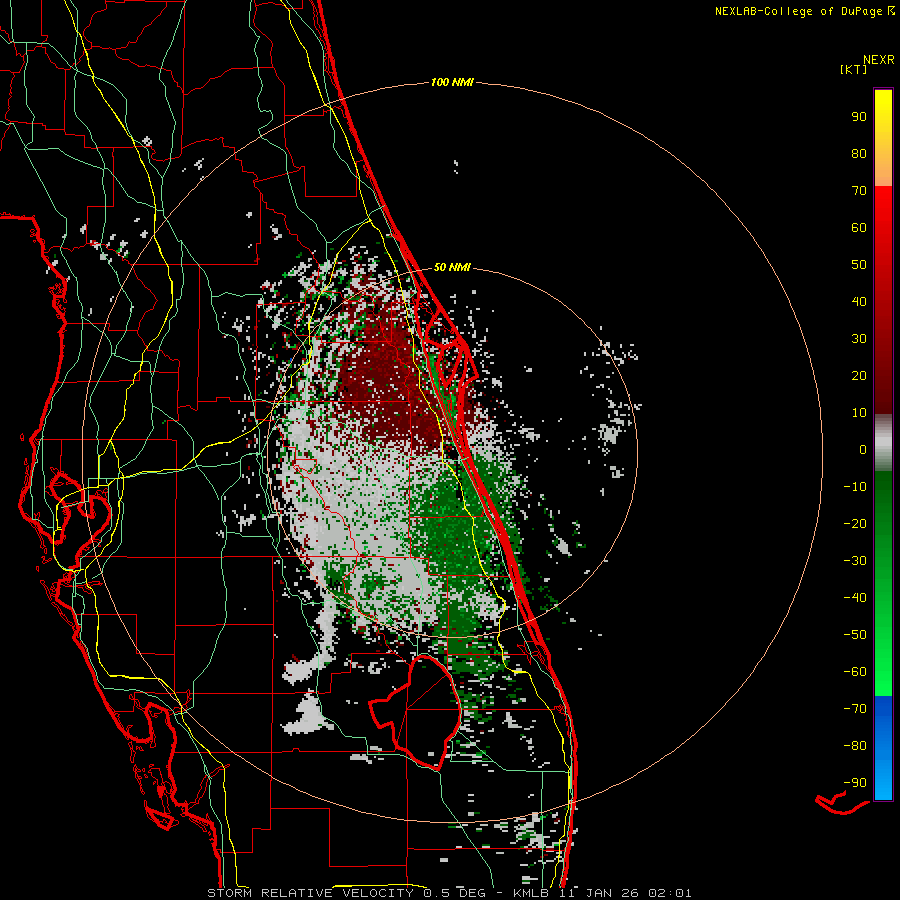The image size is (900, 900).
Task: Click the 70 tick label on velocity scale
Action: pyautogui.click(x=859, y=191)
